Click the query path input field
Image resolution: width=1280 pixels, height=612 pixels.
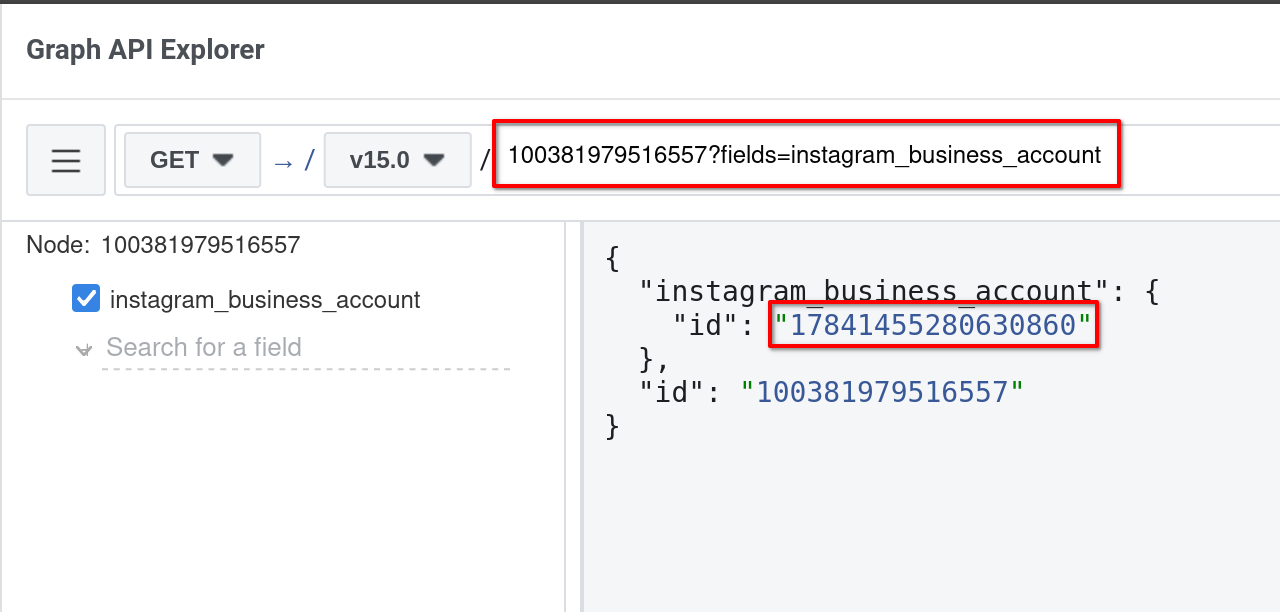806,155
